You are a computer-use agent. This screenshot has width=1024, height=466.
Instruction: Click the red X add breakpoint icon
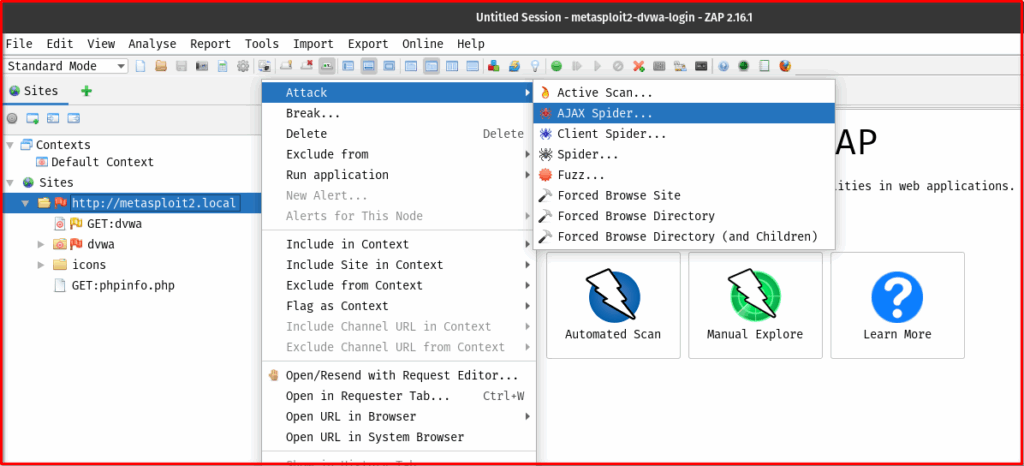coord(639,66)
